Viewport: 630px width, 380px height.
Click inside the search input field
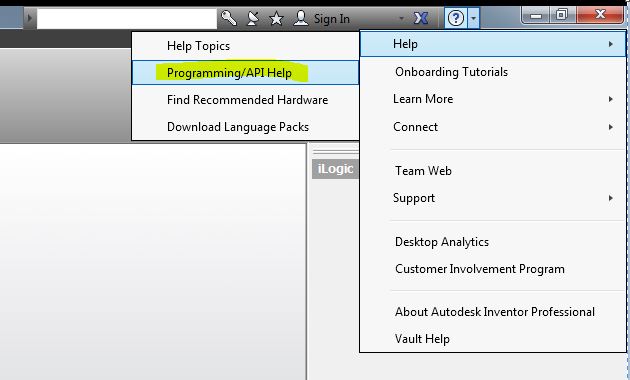point(127,18)
